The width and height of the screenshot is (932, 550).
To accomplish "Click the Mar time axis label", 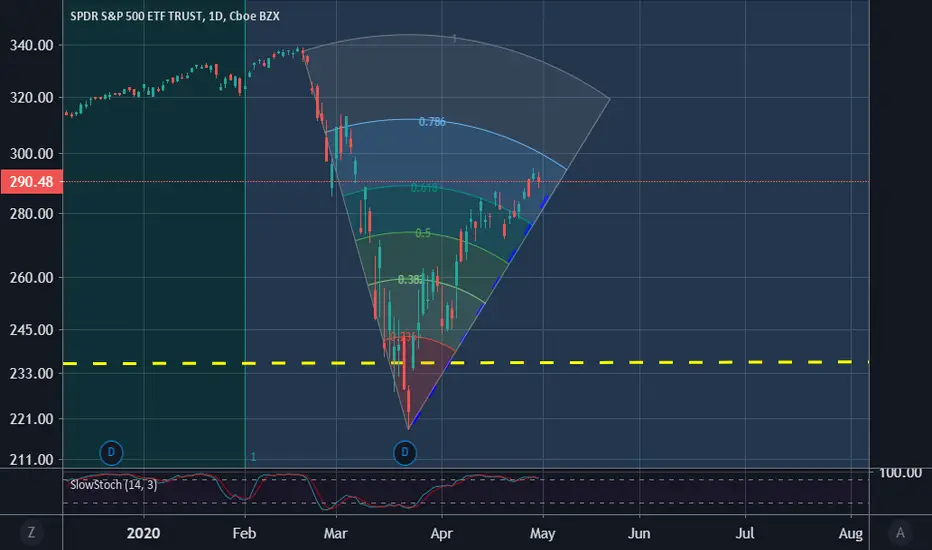I will pos(335,533).
